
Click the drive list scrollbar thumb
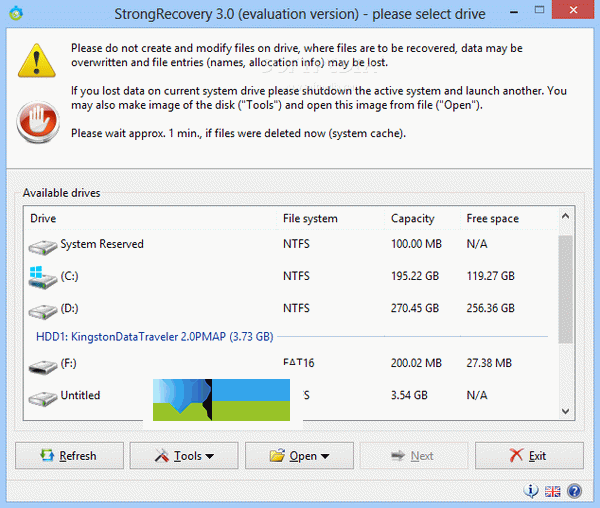pyautogui.click(x=566, y=289)
